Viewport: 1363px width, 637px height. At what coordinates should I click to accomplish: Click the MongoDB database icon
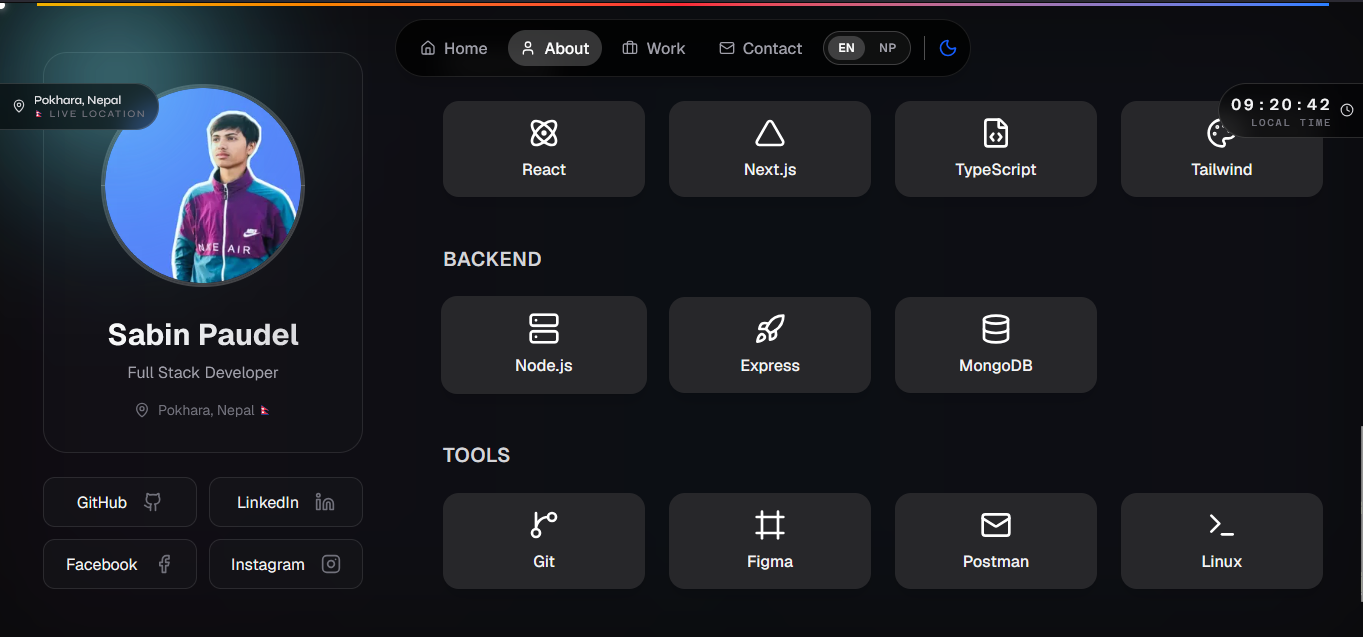[996, 329]
